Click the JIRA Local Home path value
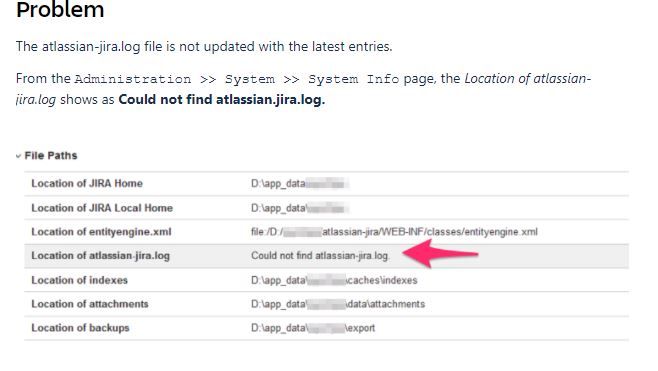658x371 pixels. tap(300, 208)
